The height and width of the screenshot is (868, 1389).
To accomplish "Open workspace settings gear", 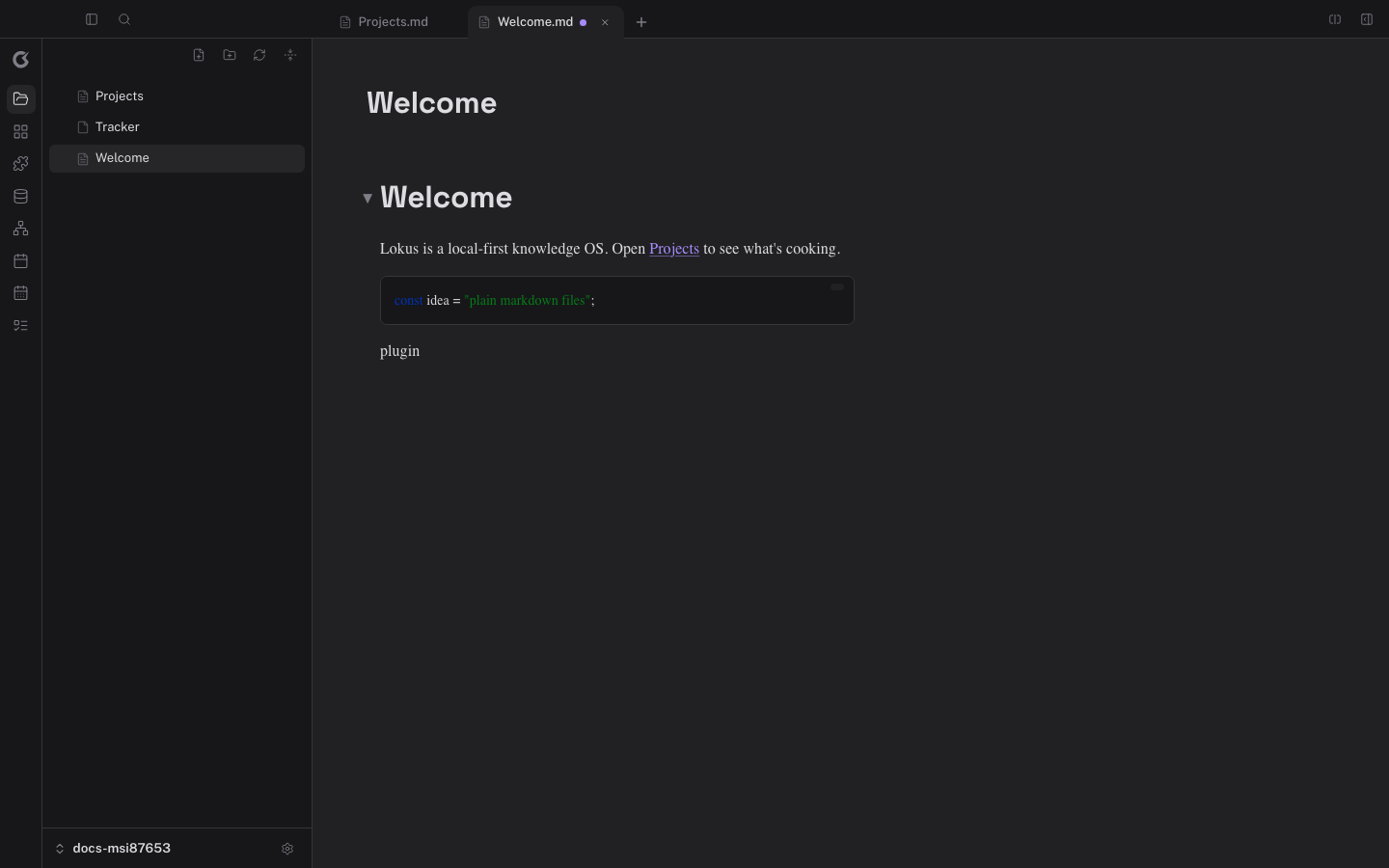I will click(287, 849).
